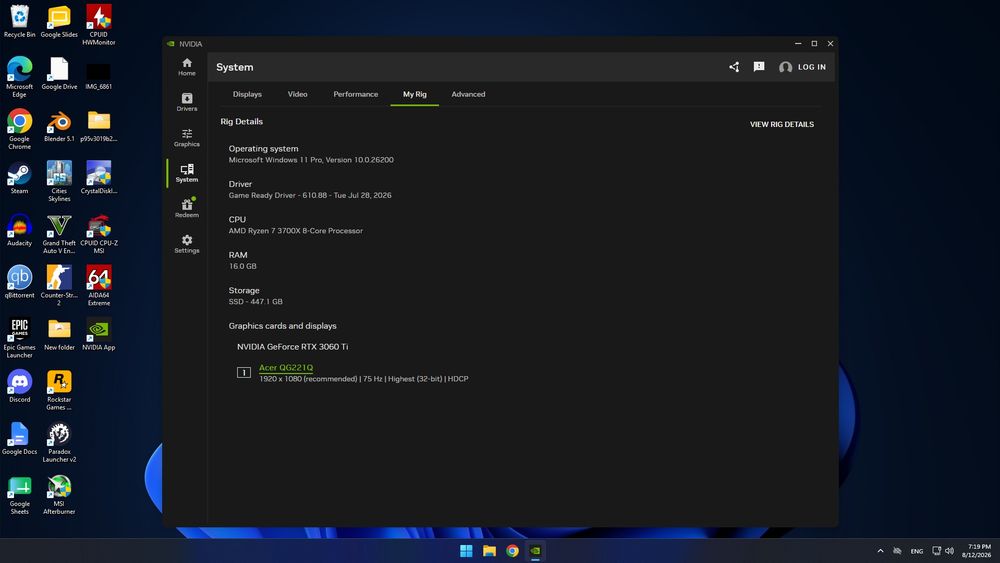Select Google Chrome desktop icon

point(20,129)
